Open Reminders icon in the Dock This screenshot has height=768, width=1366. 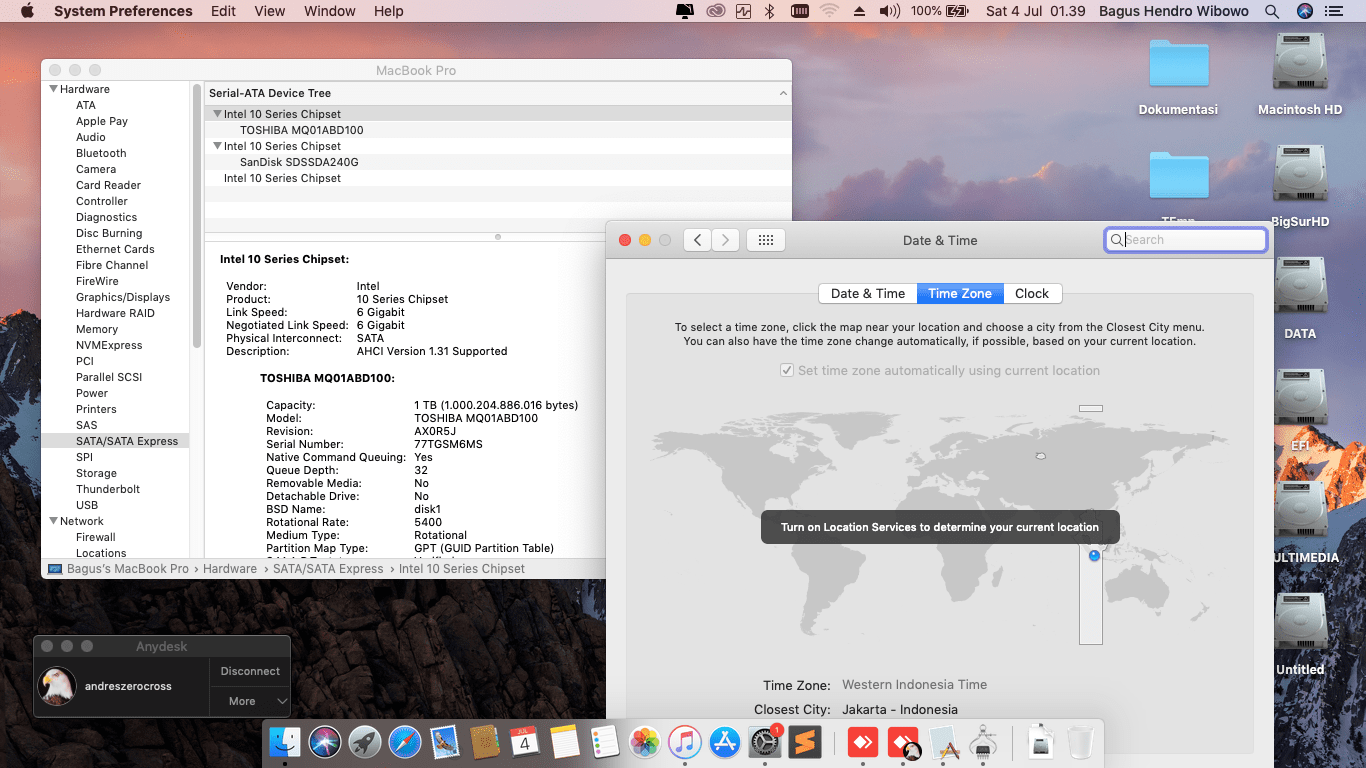click(x=605, y=742)
